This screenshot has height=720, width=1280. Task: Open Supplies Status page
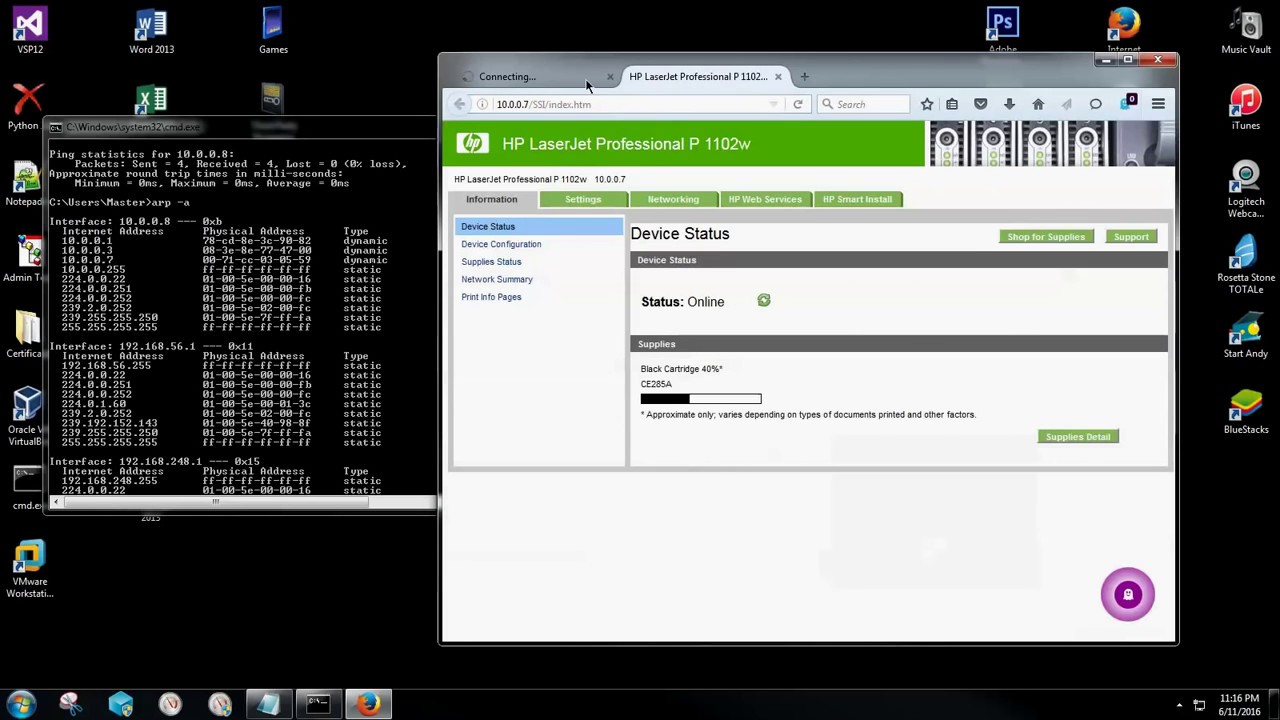[491, 262]
